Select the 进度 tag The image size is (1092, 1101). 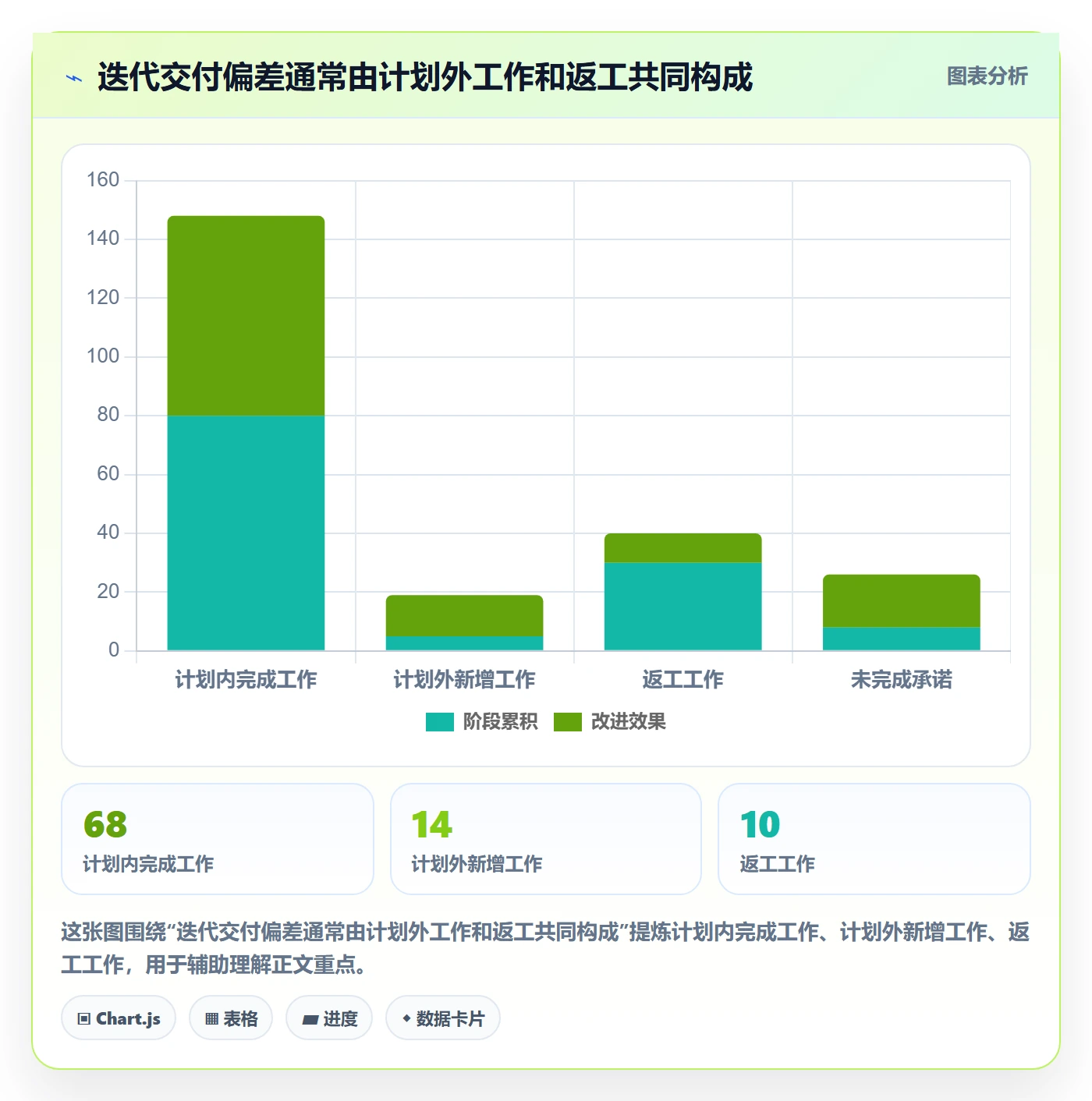tap(329, 1018)
